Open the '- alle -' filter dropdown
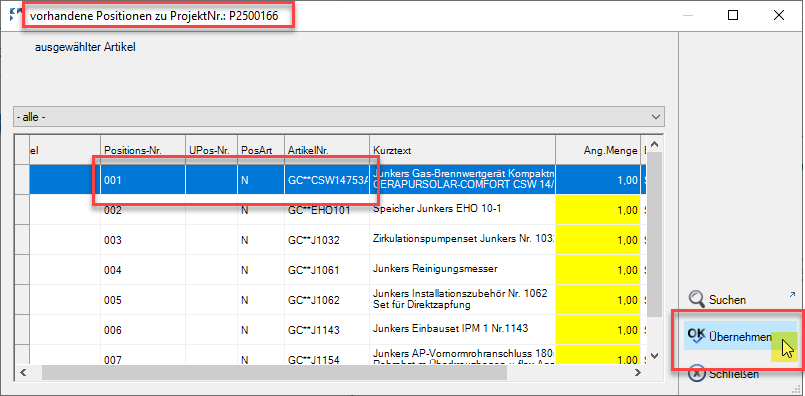Viewport: 805px width, 396px height. click(339, 117)
